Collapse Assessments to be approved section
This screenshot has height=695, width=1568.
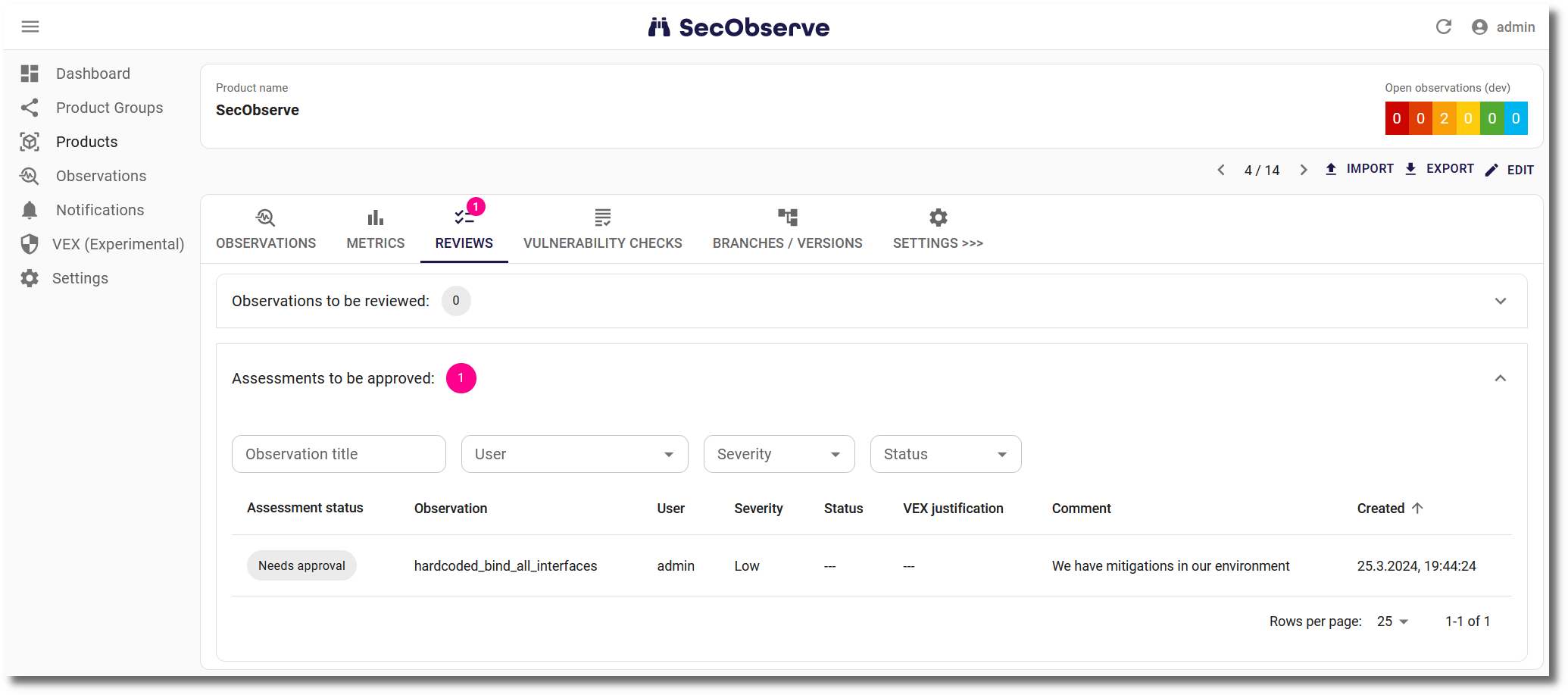tap(1500, 378)
